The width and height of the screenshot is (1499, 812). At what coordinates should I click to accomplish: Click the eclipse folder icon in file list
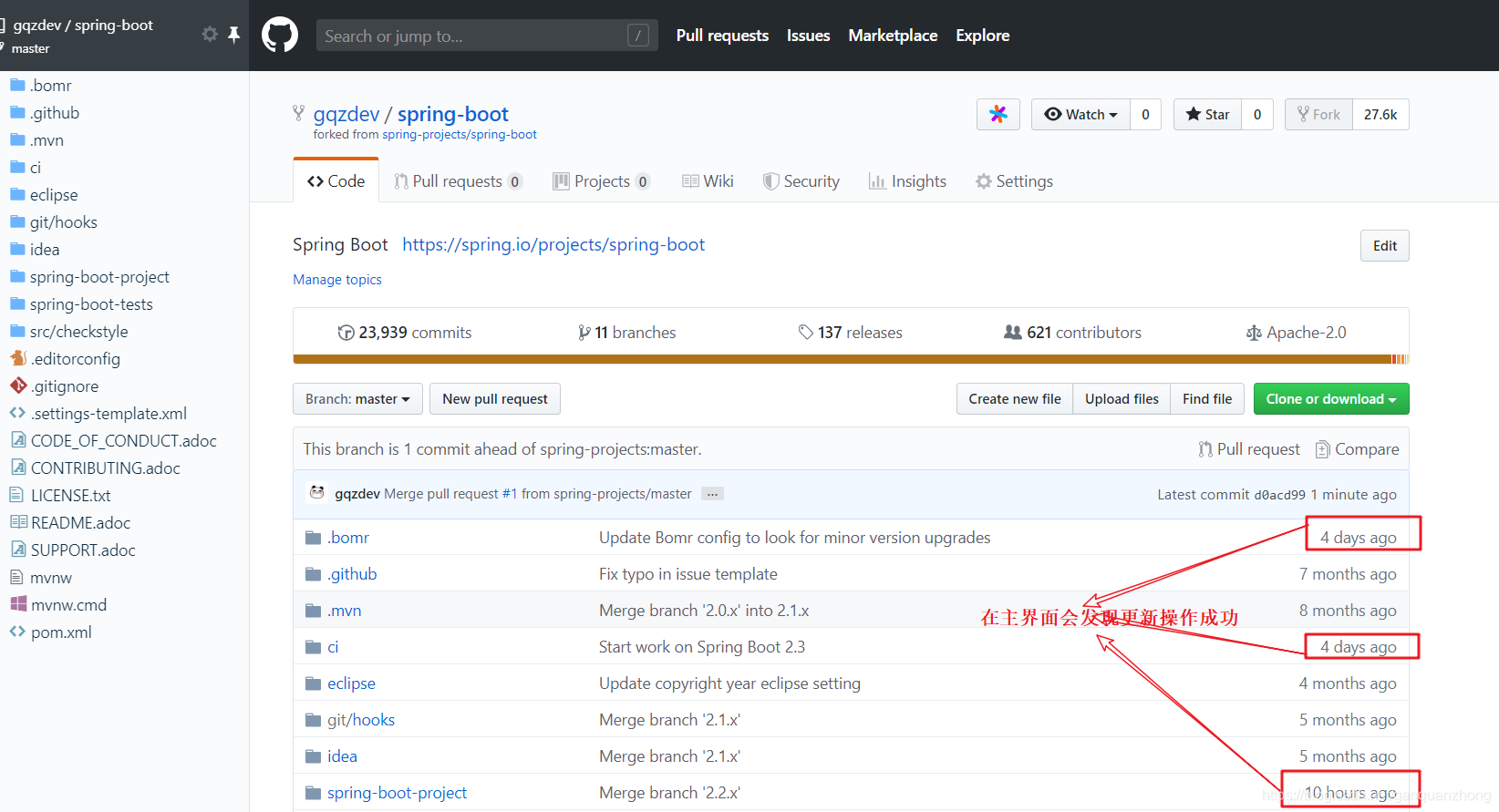coord(314,684)
